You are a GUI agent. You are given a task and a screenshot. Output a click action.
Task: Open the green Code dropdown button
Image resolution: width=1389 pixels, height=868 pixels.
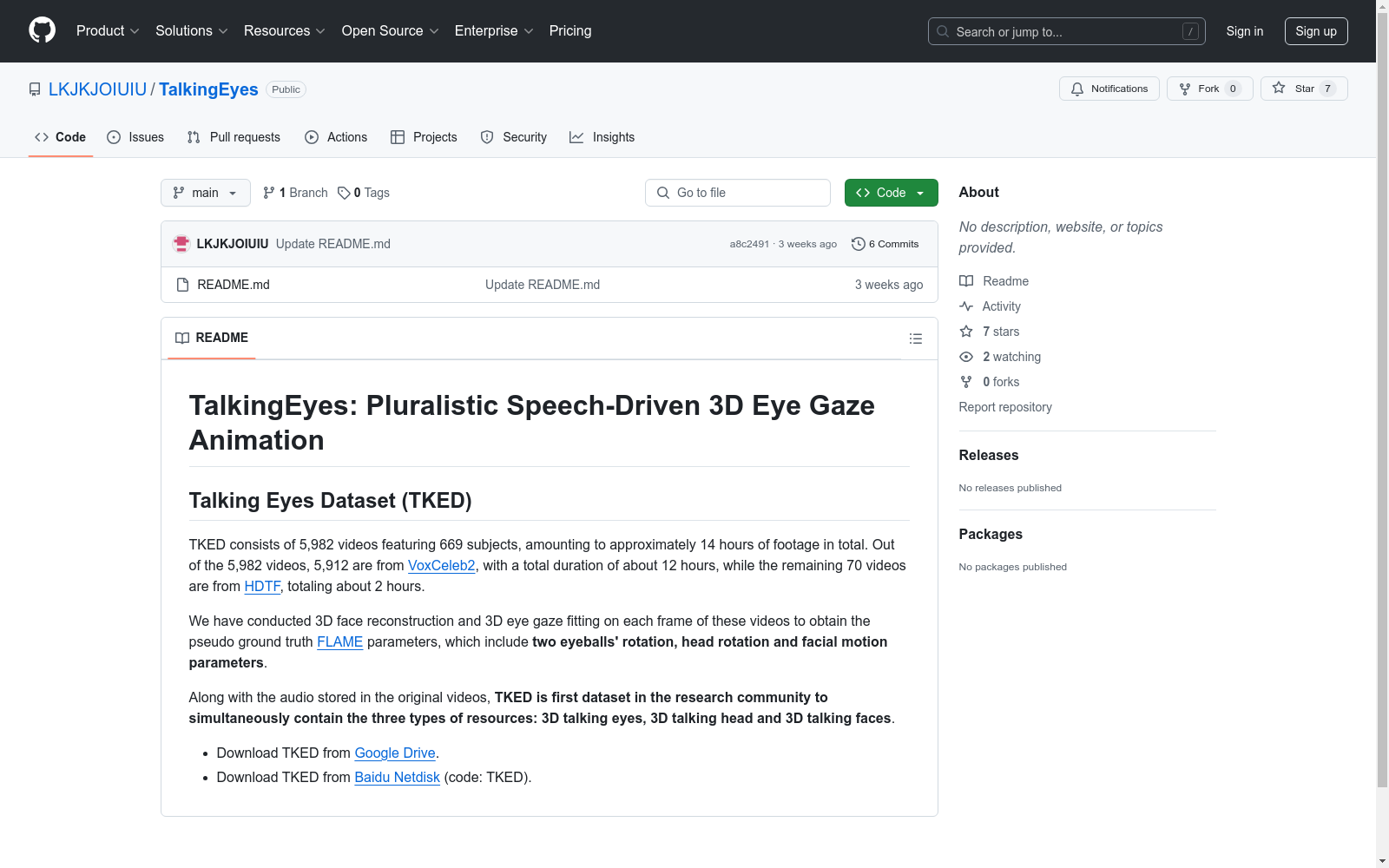[892, 193]
